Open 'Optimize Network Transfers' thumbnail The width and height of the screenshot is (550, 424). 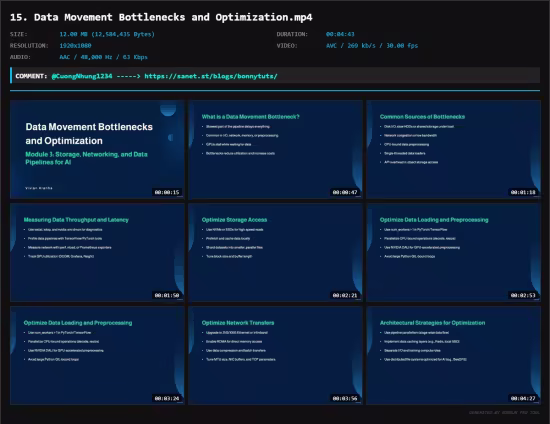275,356
